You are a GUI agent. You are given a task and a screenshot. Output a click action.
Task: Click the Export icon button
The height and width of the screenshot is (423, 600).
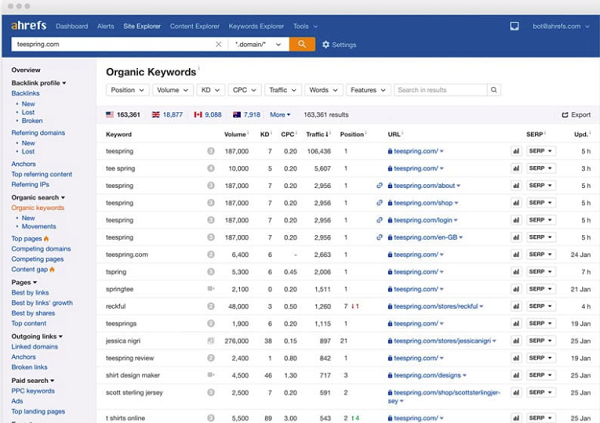576,115
